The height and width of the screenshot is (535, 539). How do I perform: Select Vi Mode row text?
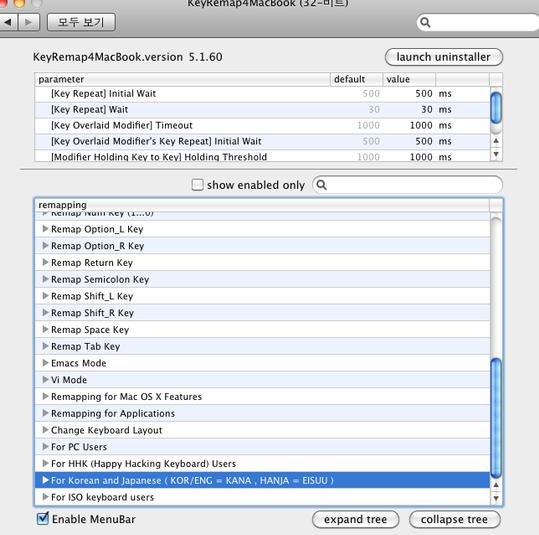click(x=69, y=380)
